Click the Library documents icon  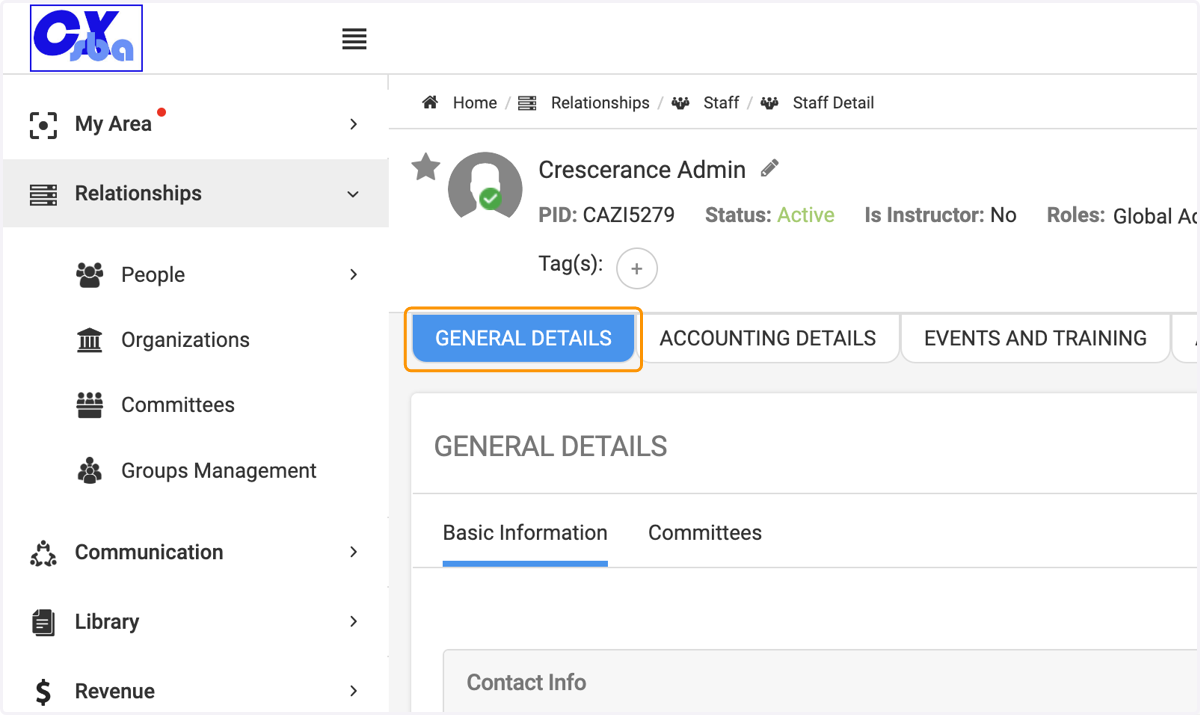click(x=43, y=622)
